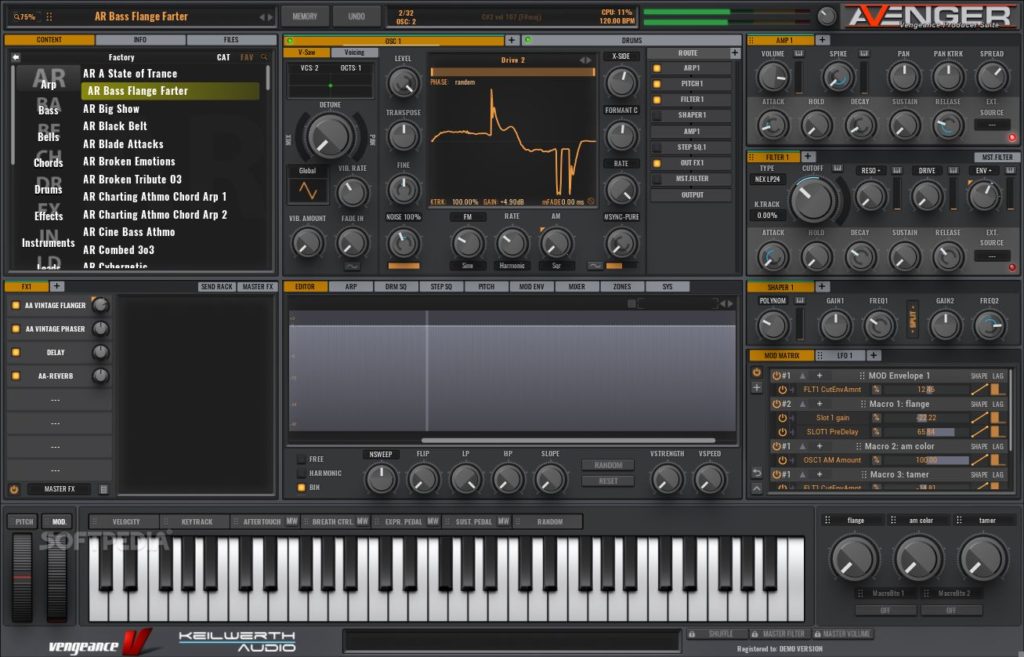1024x657 pixels.
Task: Click the pitch bend wheel
Action: pyautogui.click(x=22, y=576)
